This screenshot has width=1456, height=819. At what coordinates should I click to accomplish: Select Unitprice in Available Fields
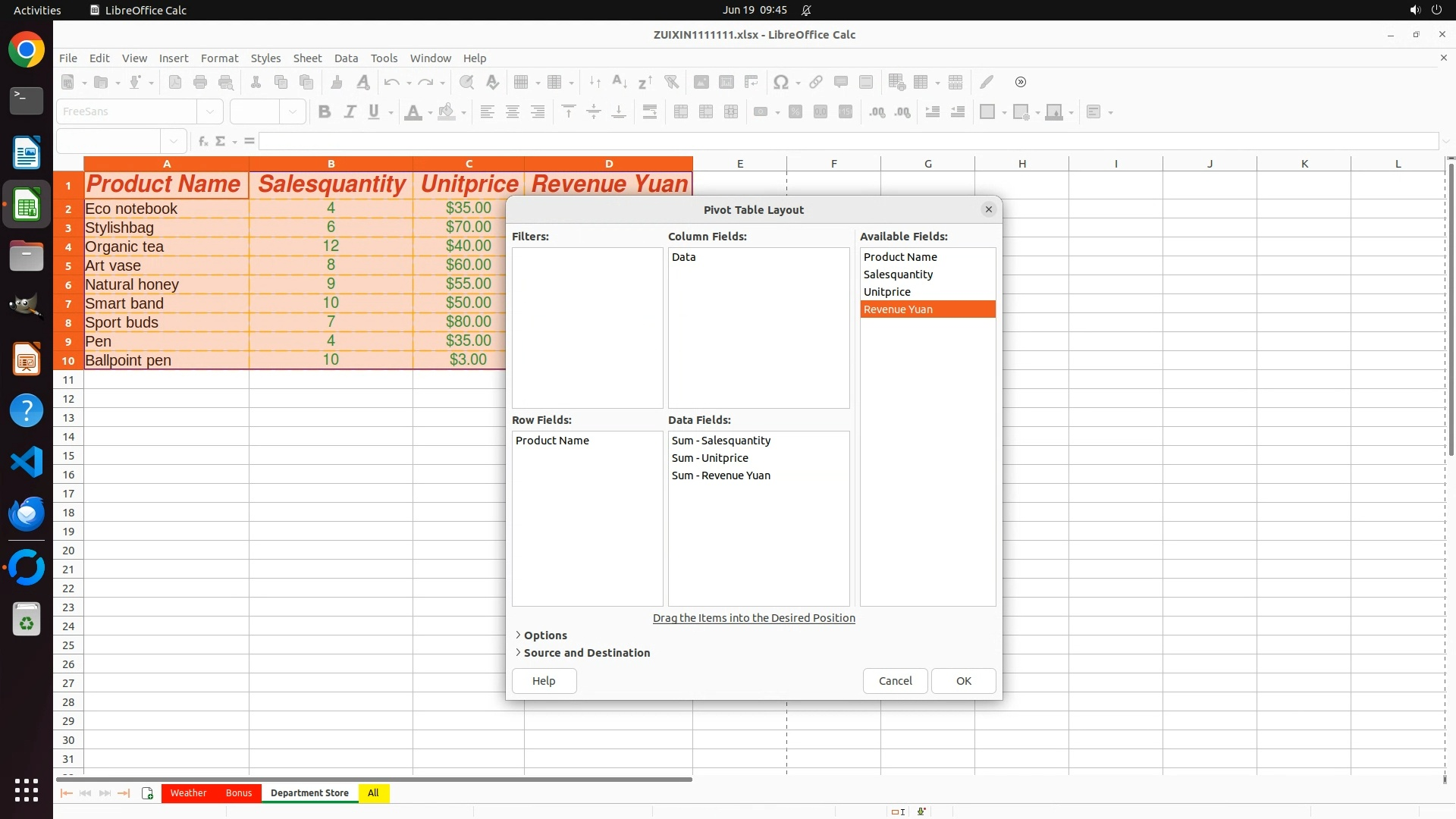[x=886, y=292]
